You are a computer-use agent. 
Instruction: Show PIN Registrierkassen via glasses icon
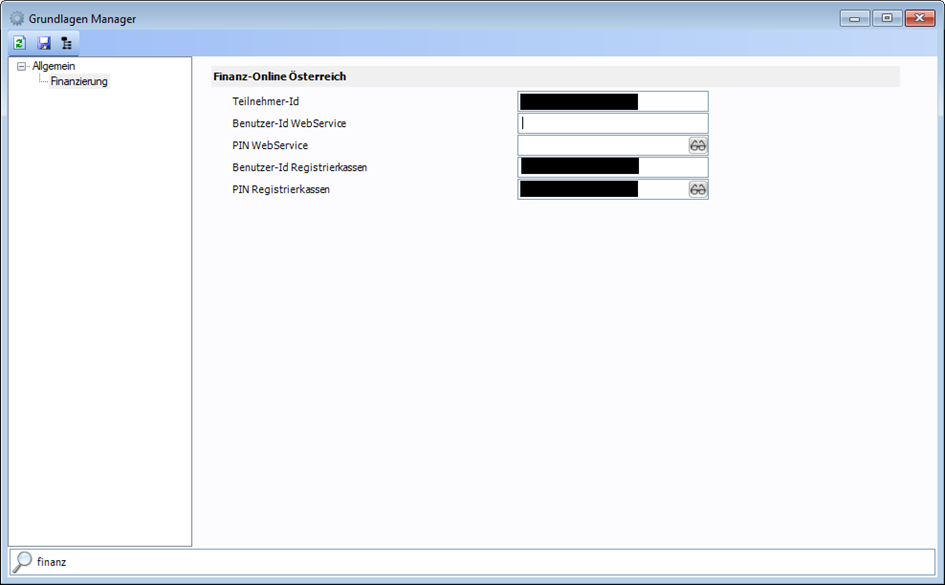tap(698, 189)
